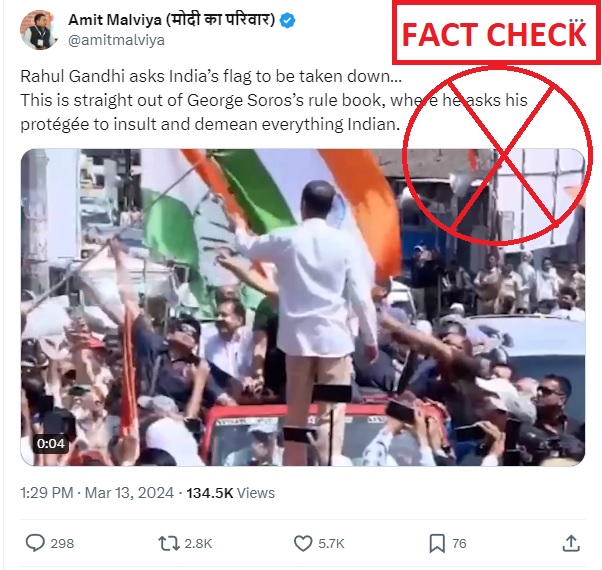This screenshot has width=602, height=570.
Task: Click the share upload arrow icon
Action: point(571,543)
